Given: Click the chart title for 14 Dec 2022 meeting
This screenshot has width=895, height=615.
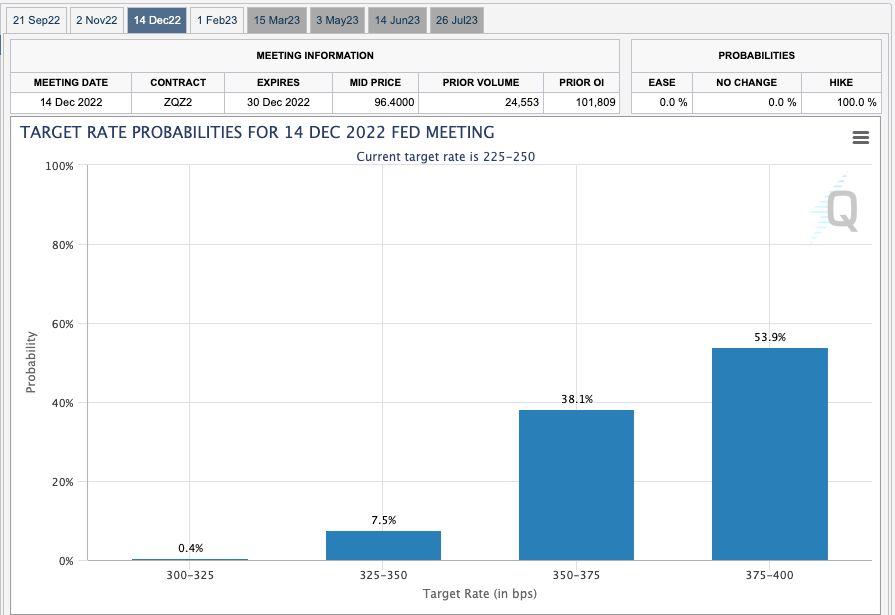Looking at the screenshot, I should (257, 132).
